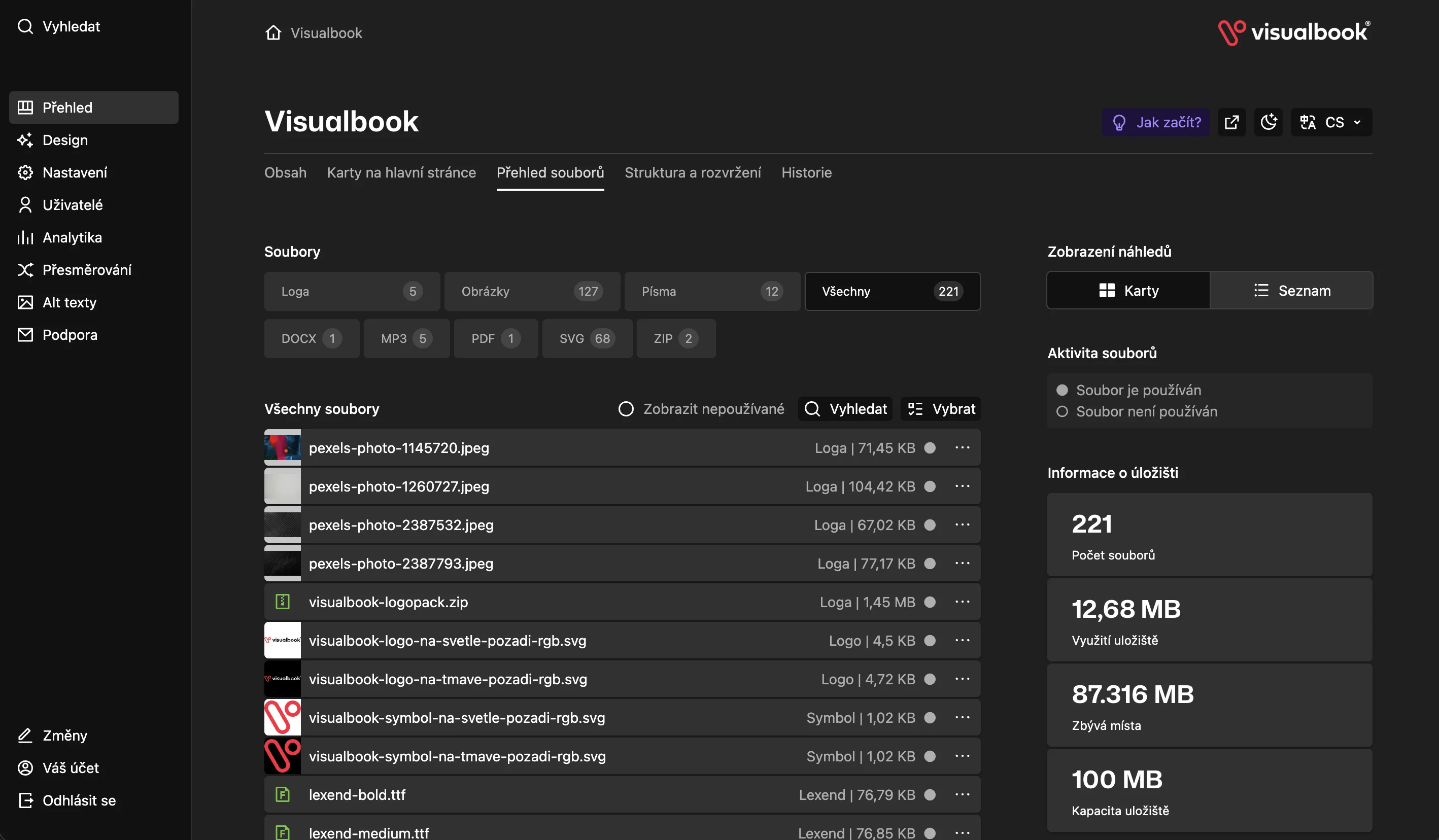
Task: Click thumbnail of visualbook-symbol-na-svetle-pozadi-rgb.svg
Action: [283, 718]
